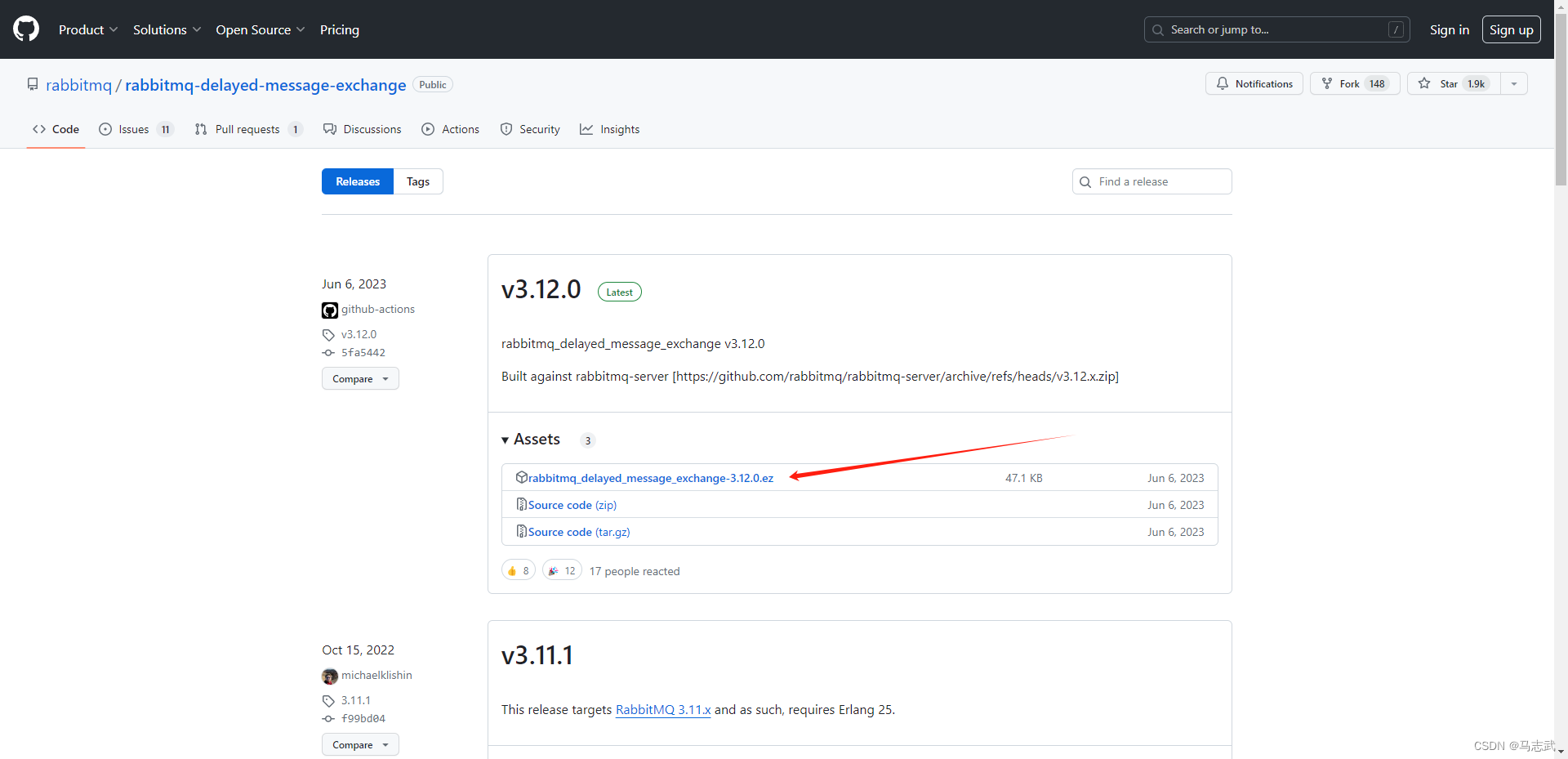
Task: Open the GitHub homepage logo
Action: click(26, 29)
